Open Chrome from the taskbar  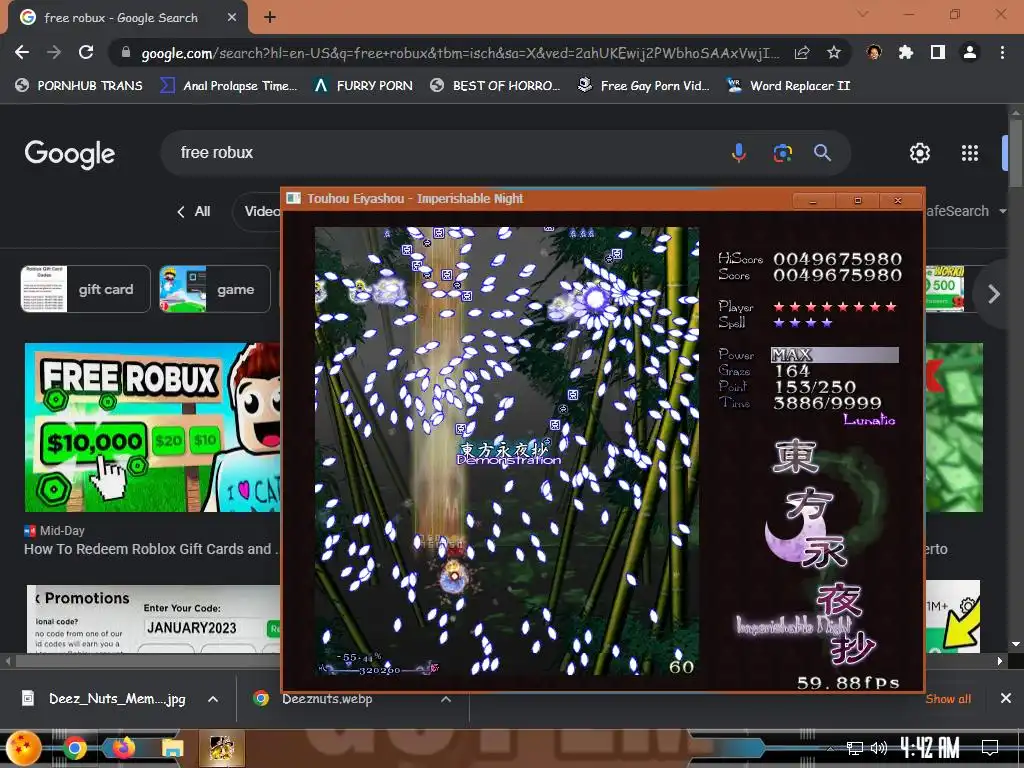[x=74, y=748]
